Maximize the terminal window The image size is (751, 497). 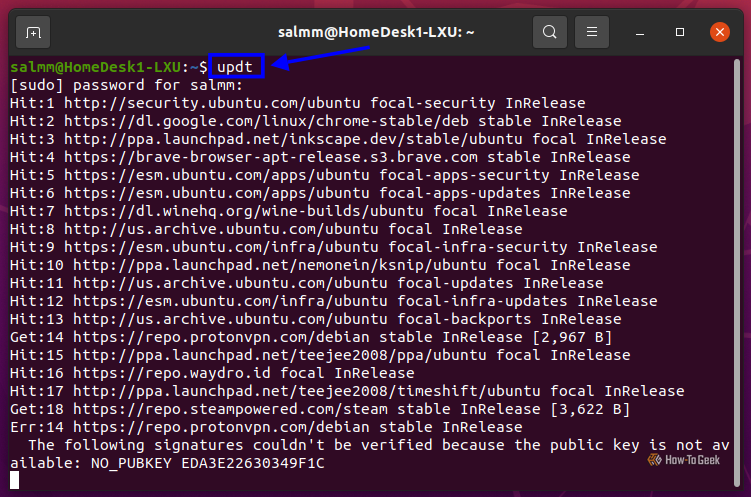tap(680, 32)
